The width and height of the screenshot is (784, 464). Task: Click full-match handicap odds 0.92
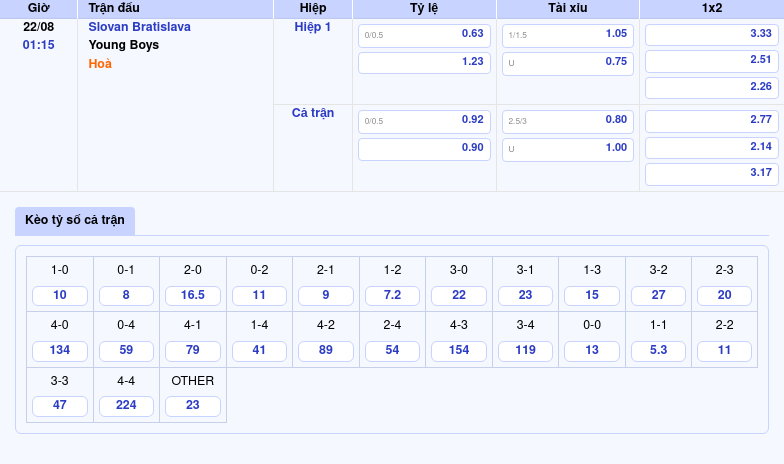(424, 121)
